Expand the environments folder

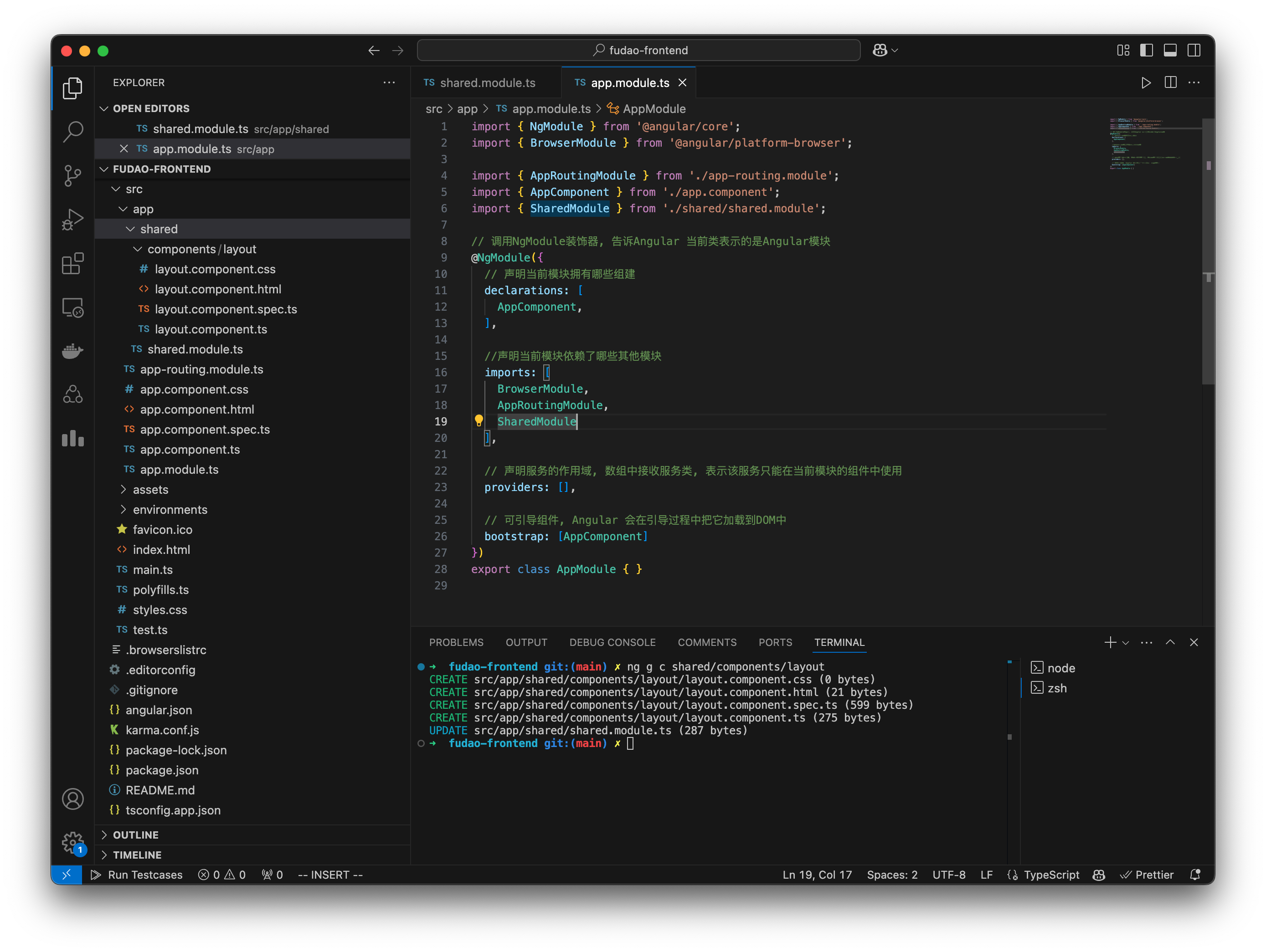click(252, 510)
